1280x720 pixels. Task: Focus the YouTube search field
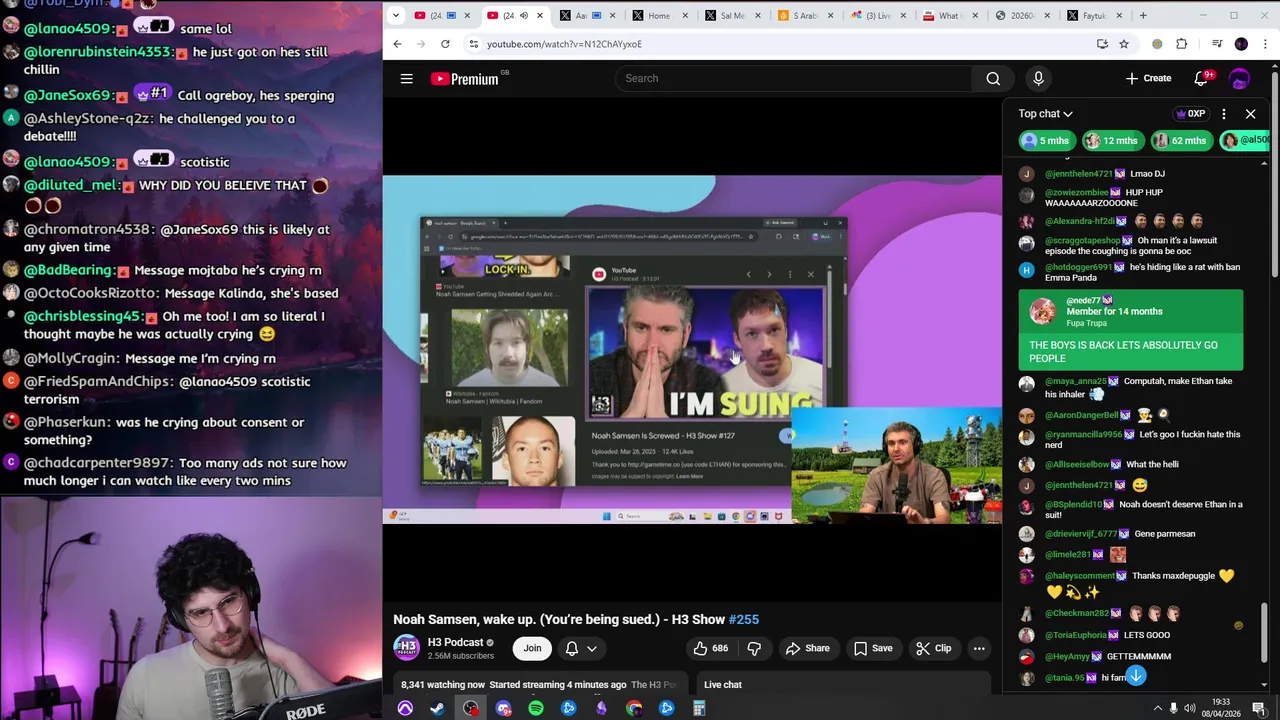[794, 78]
